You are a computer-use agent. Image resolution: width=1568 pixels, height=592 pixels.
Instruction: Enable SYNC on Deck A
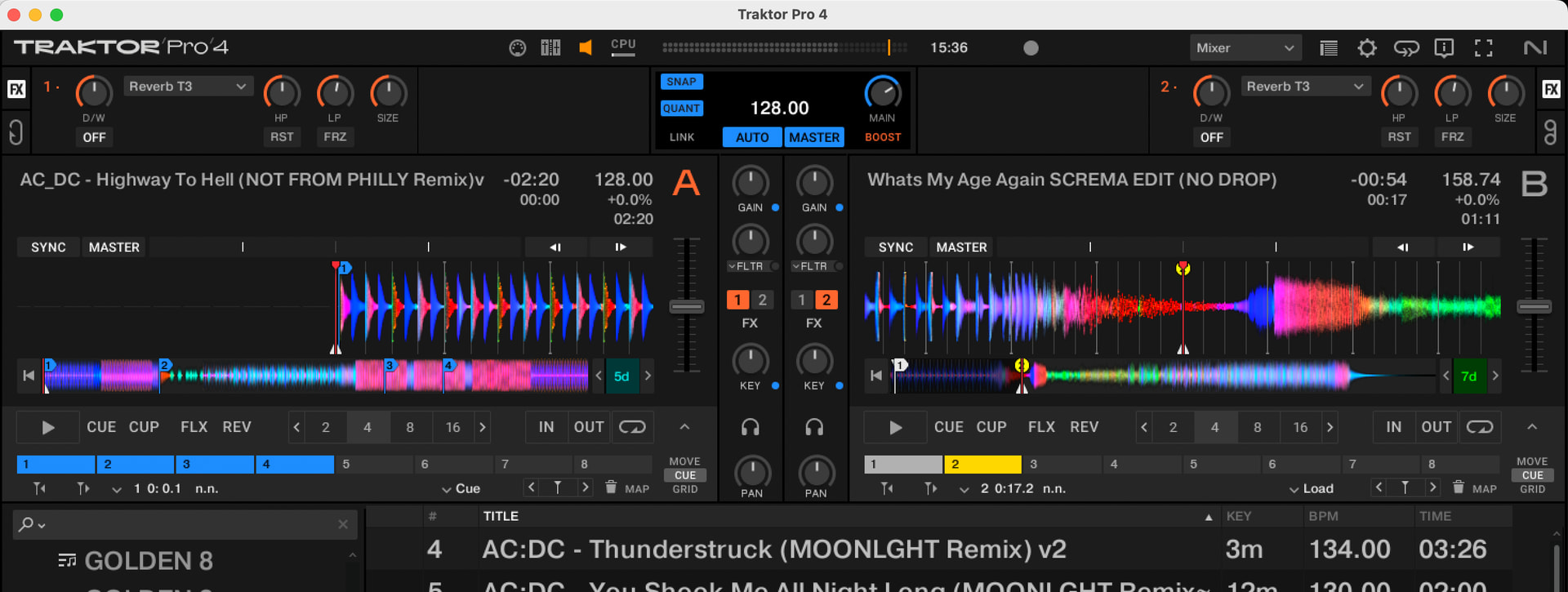point(48,247)
